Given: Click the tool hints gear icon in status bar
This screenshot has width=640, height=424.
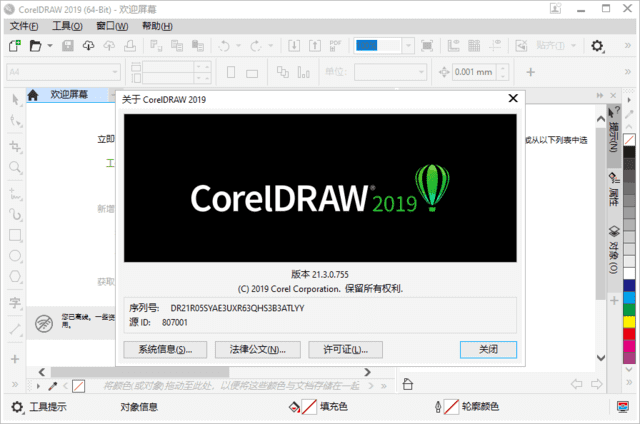Looking at the screenshot, I should pyautogui.click(x=17, y=407).
